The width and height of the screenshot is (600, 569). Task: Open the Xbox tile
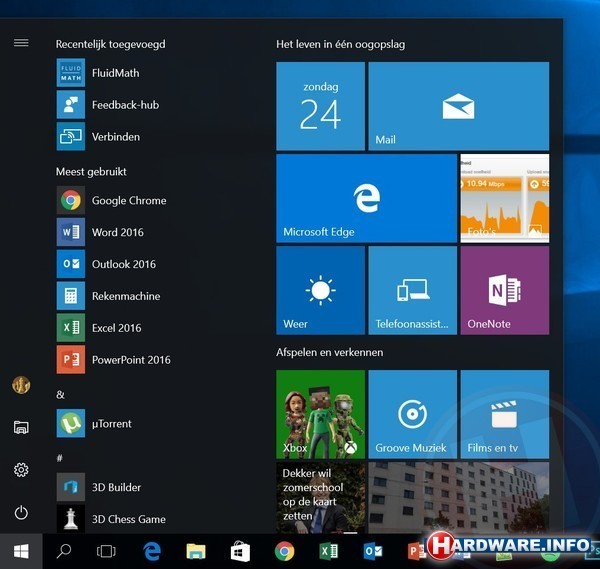320,414
